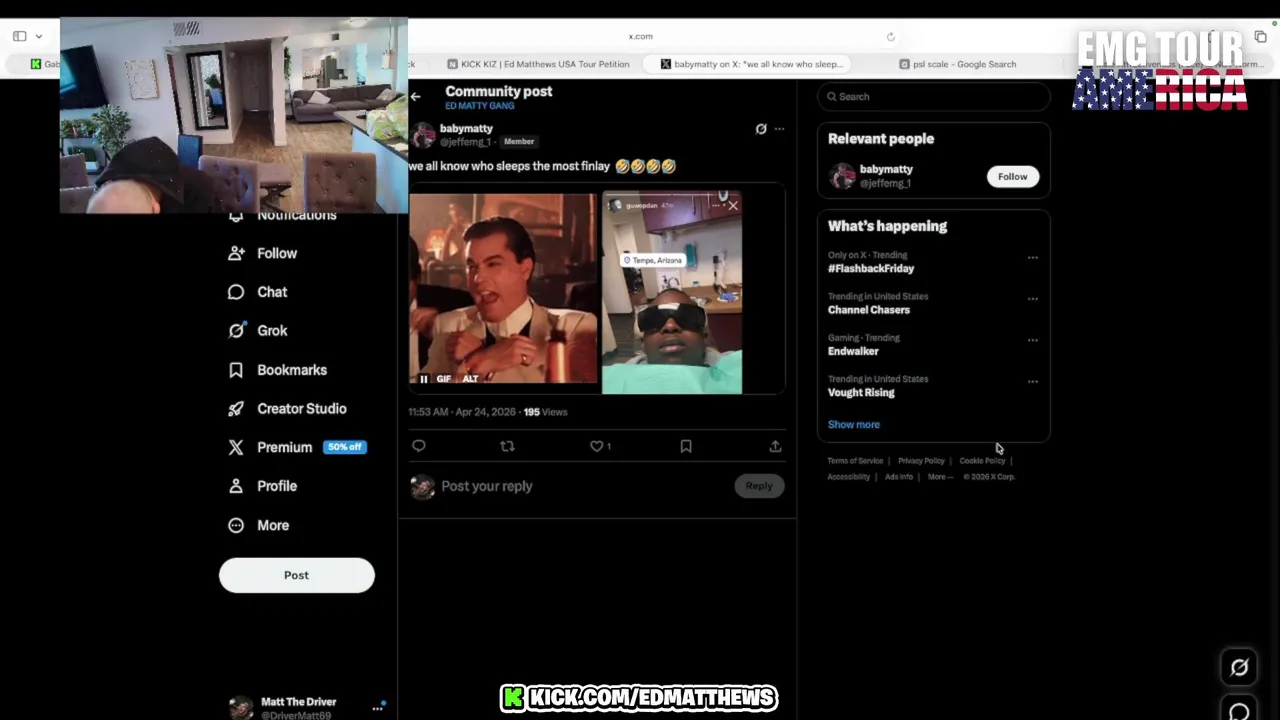Click the Post your reply field

pos(583,486)
